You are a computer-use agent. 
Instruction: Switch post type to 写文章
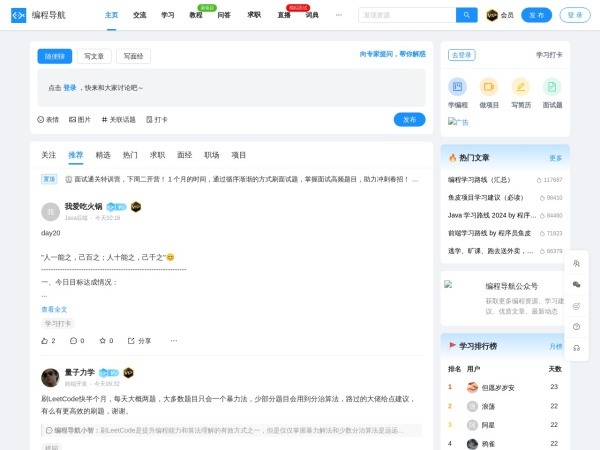94,56
